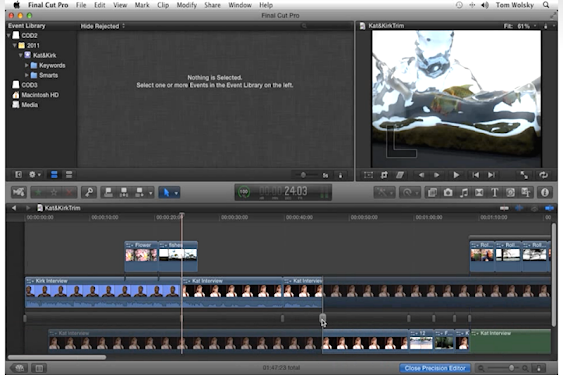Click the Flower clip in timeline
563x375 pixels.
141,256
